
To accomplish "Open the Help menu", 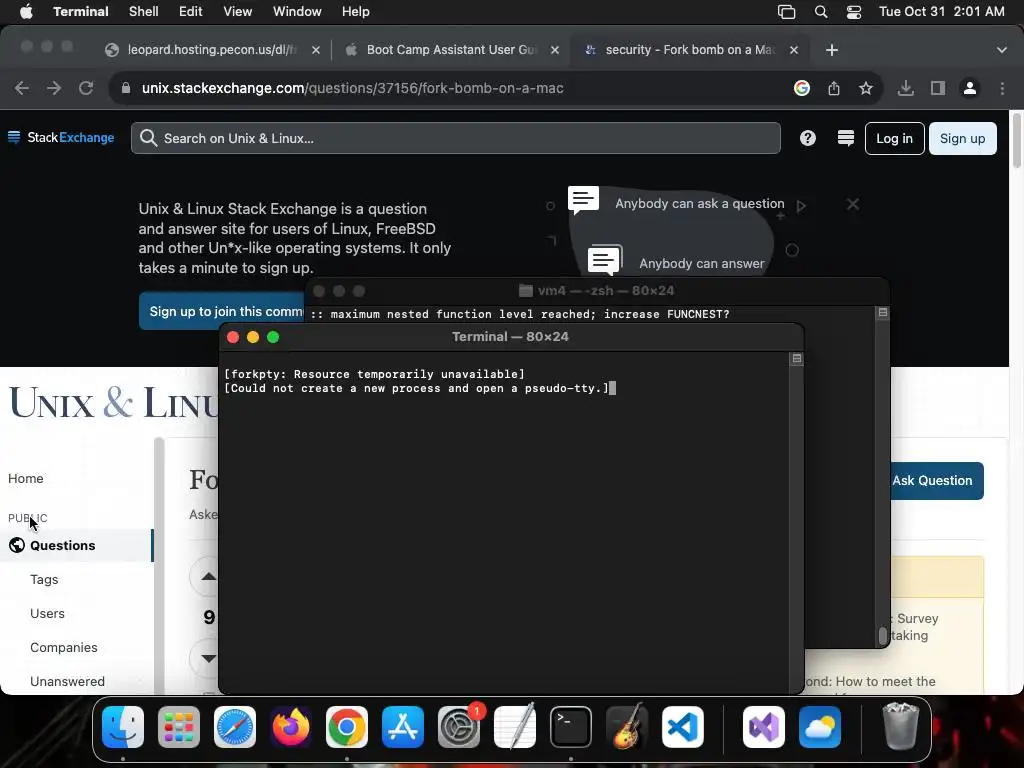I will pos(355,12).
